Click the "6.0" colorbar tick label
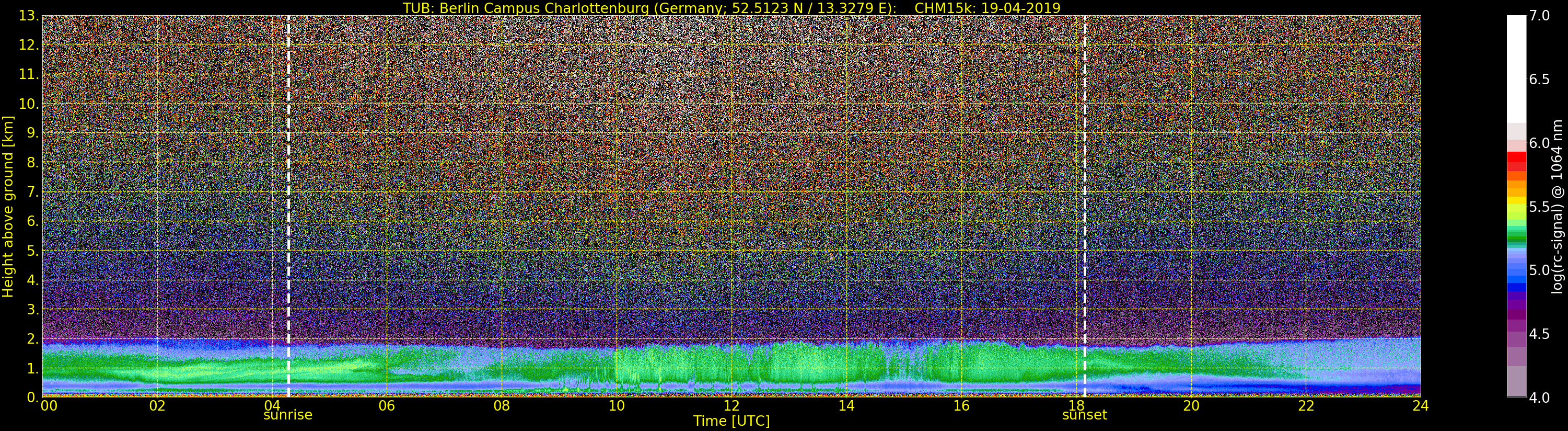Screen dimensions: 1568x431 tap(1539, 143)
